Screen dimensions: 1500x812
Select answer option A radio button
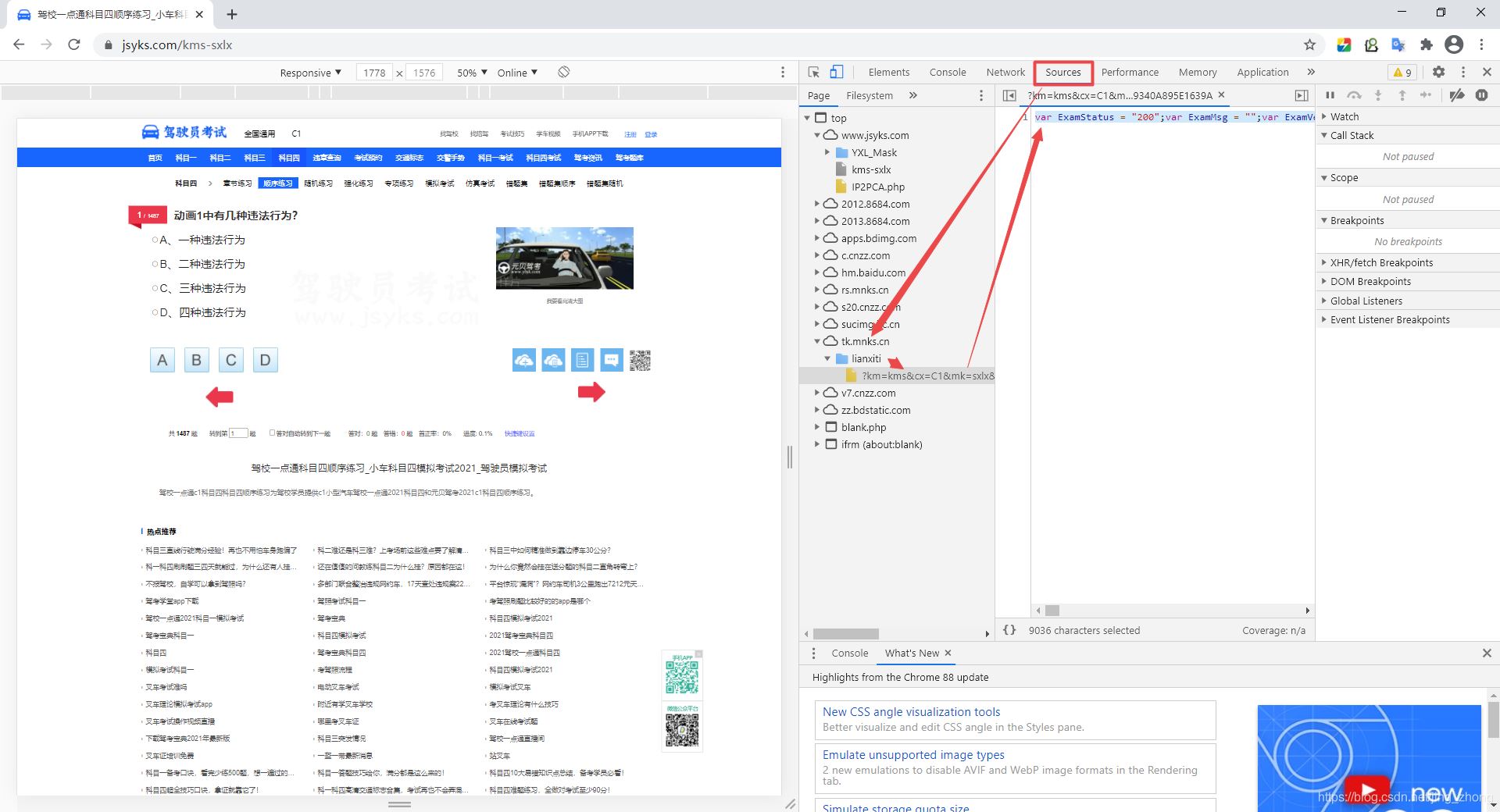tap(155, 240)
